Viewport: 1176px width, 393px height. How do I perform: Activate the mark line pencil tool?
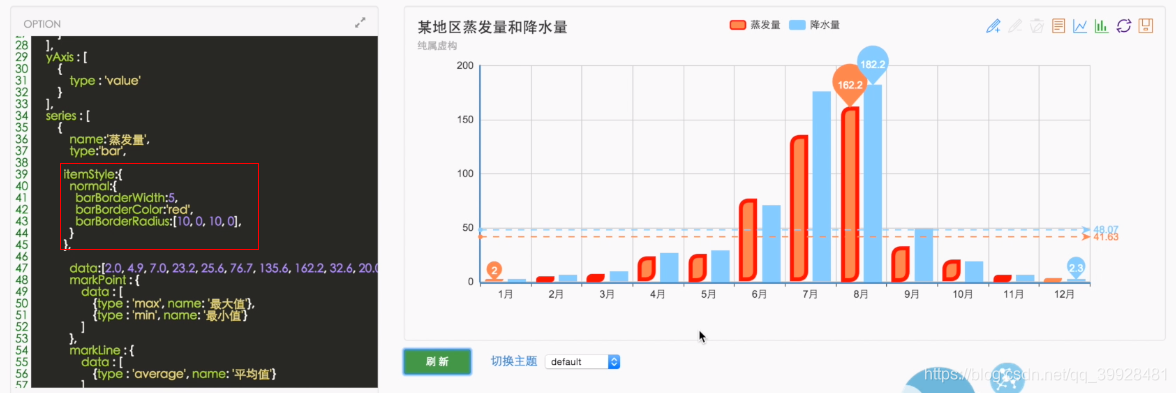pyautogui.click(x=994, y=26)
